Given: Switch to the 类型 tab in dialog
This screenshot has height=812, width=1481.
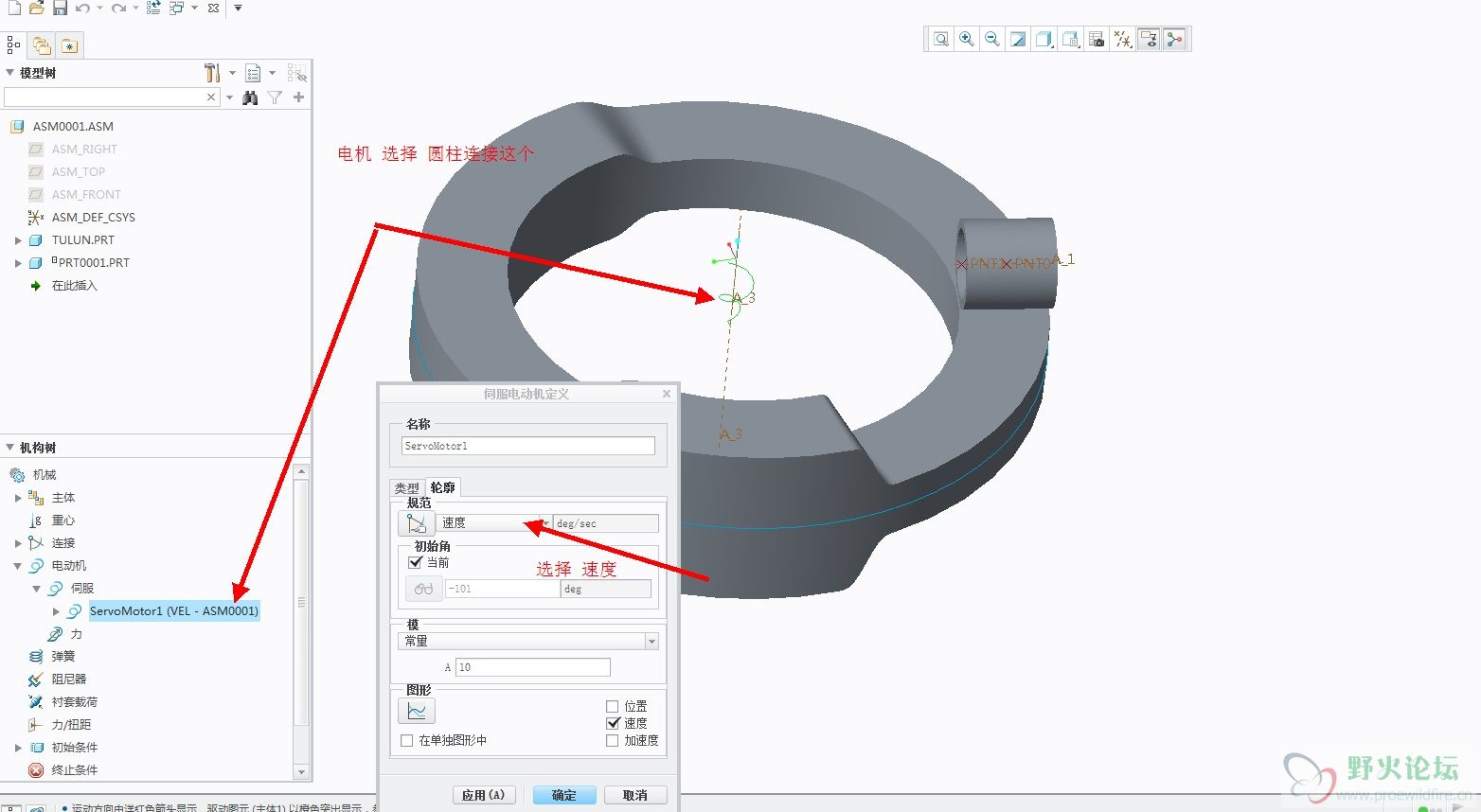Looking at the screenshot, I should [407, 488].
